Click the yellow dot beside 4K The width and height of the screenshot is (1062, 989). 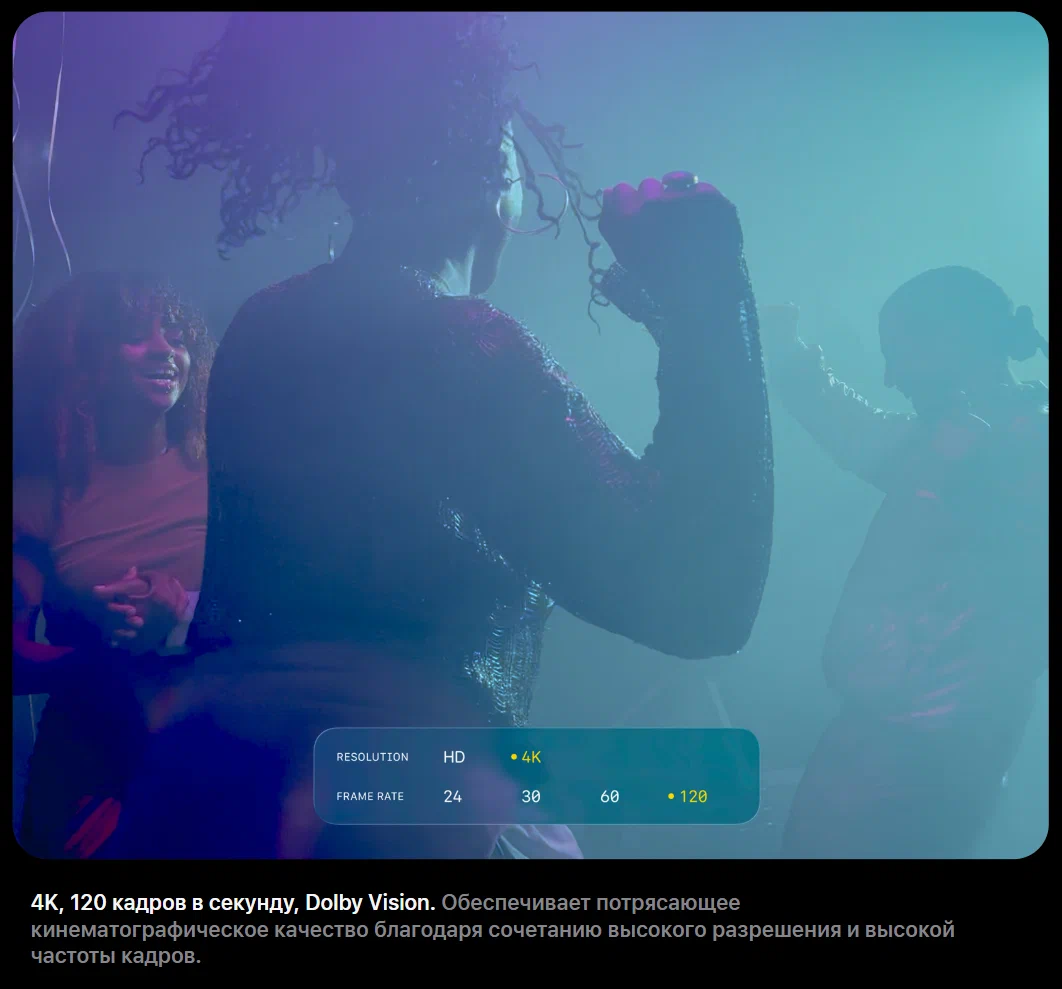(514, 757)
